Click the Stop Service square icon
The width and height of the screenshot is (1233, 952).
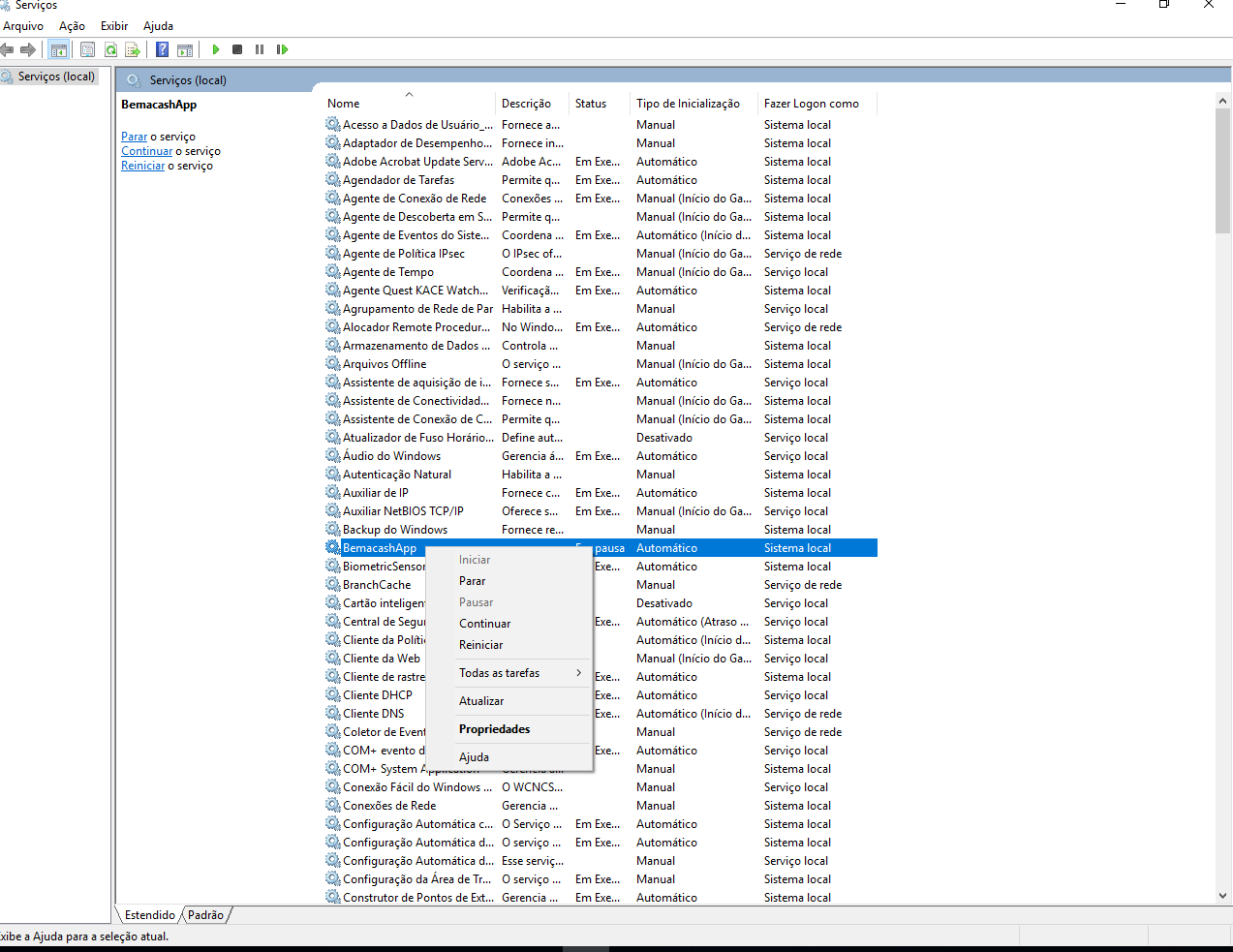coord(237,49)
